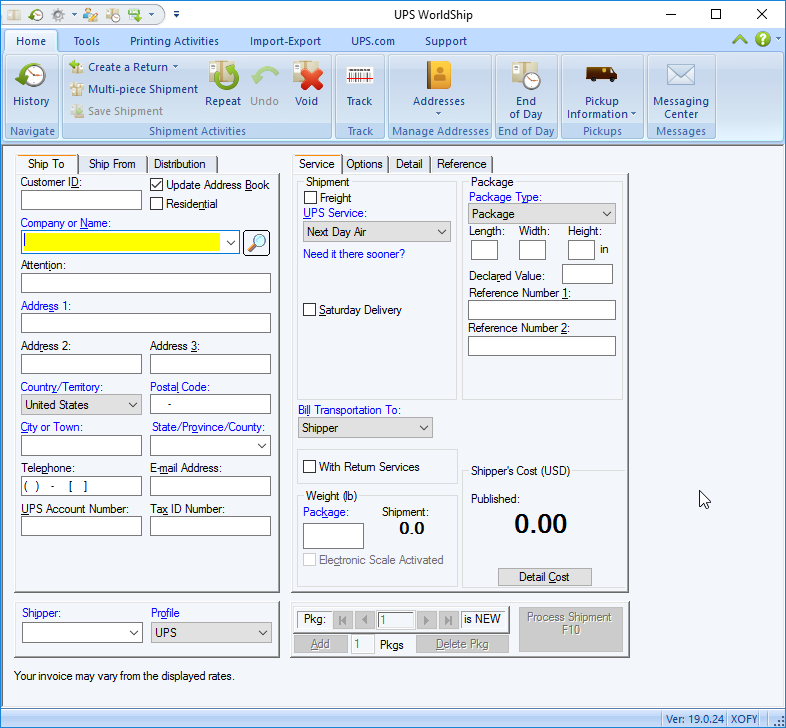Enable Saturday Delivery
Viewport: 786px width, 728px height.
click(310, 309)
